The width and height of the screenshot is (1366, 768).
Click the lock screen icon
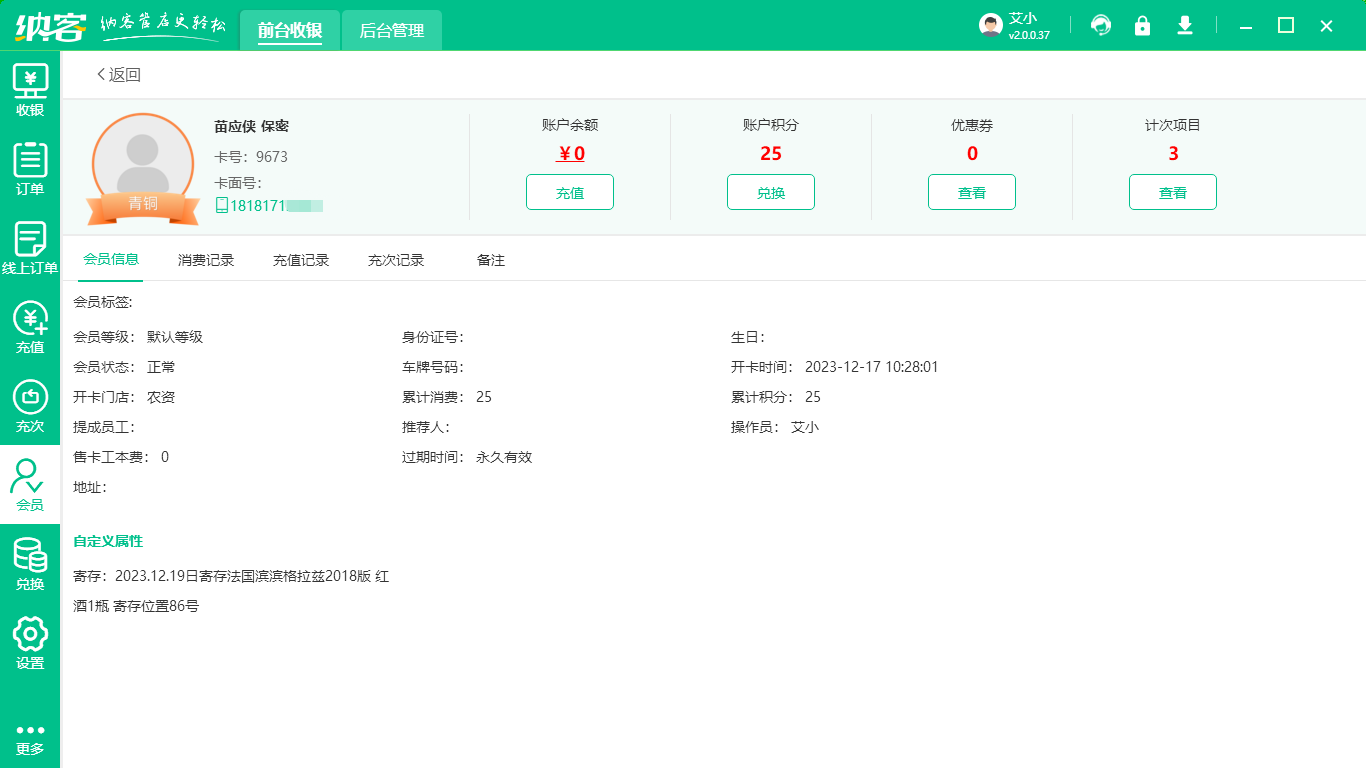click(x=1142, y=25)
